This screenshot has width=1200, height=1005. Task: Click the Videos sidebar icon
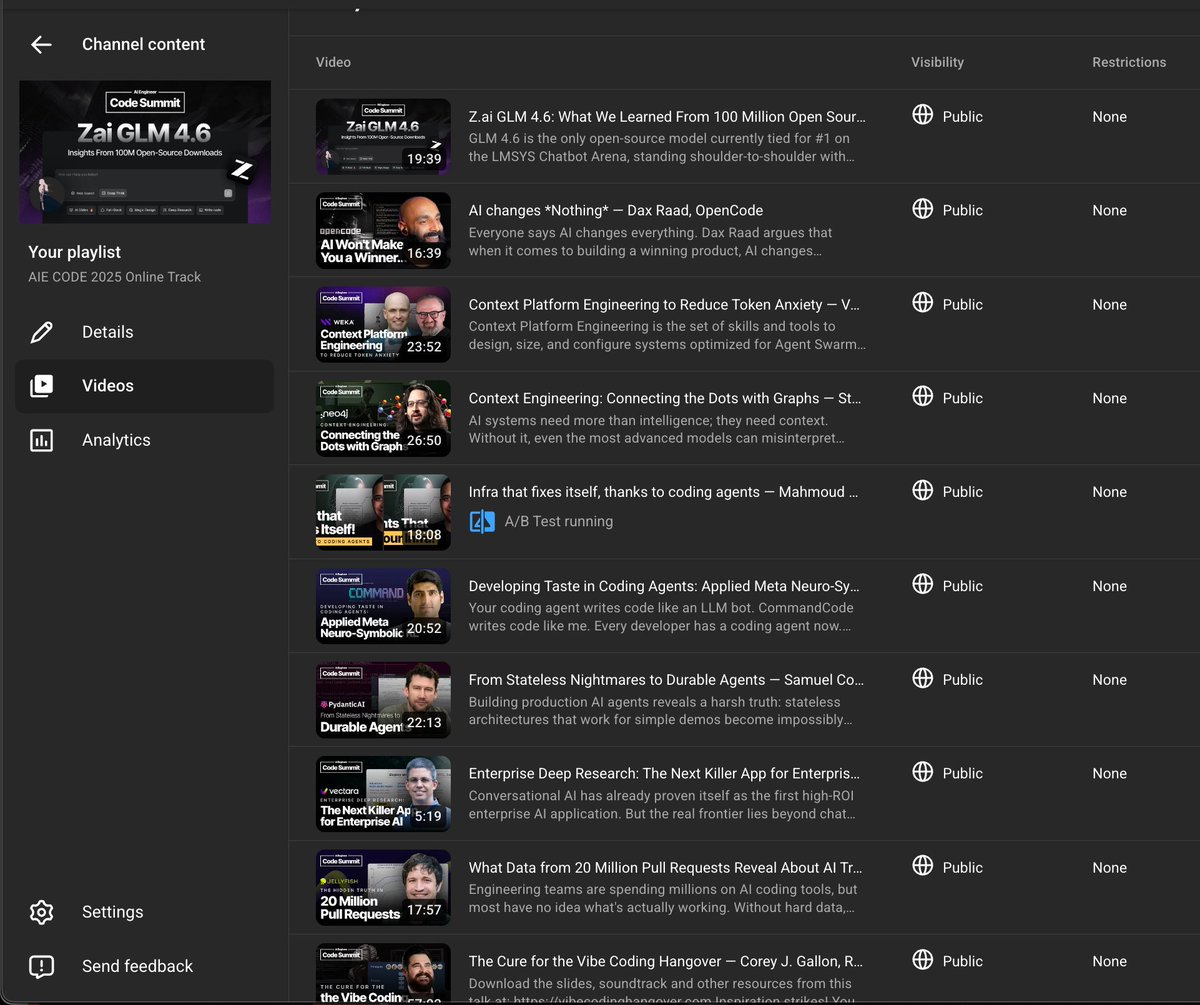click(x=41, y=385)
